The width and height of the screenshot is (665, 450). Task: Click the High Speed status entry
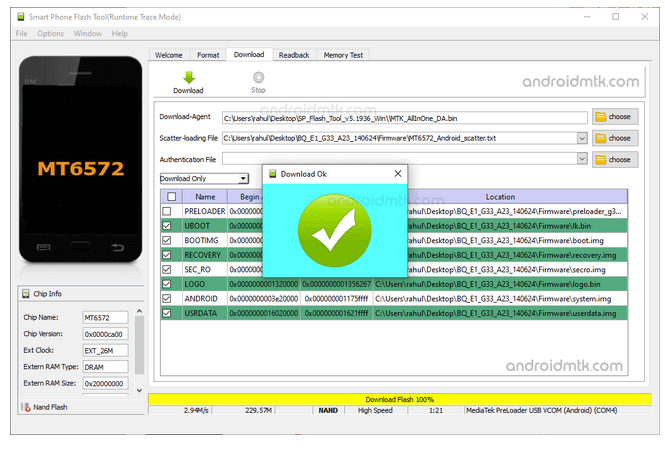coord(375,411)
